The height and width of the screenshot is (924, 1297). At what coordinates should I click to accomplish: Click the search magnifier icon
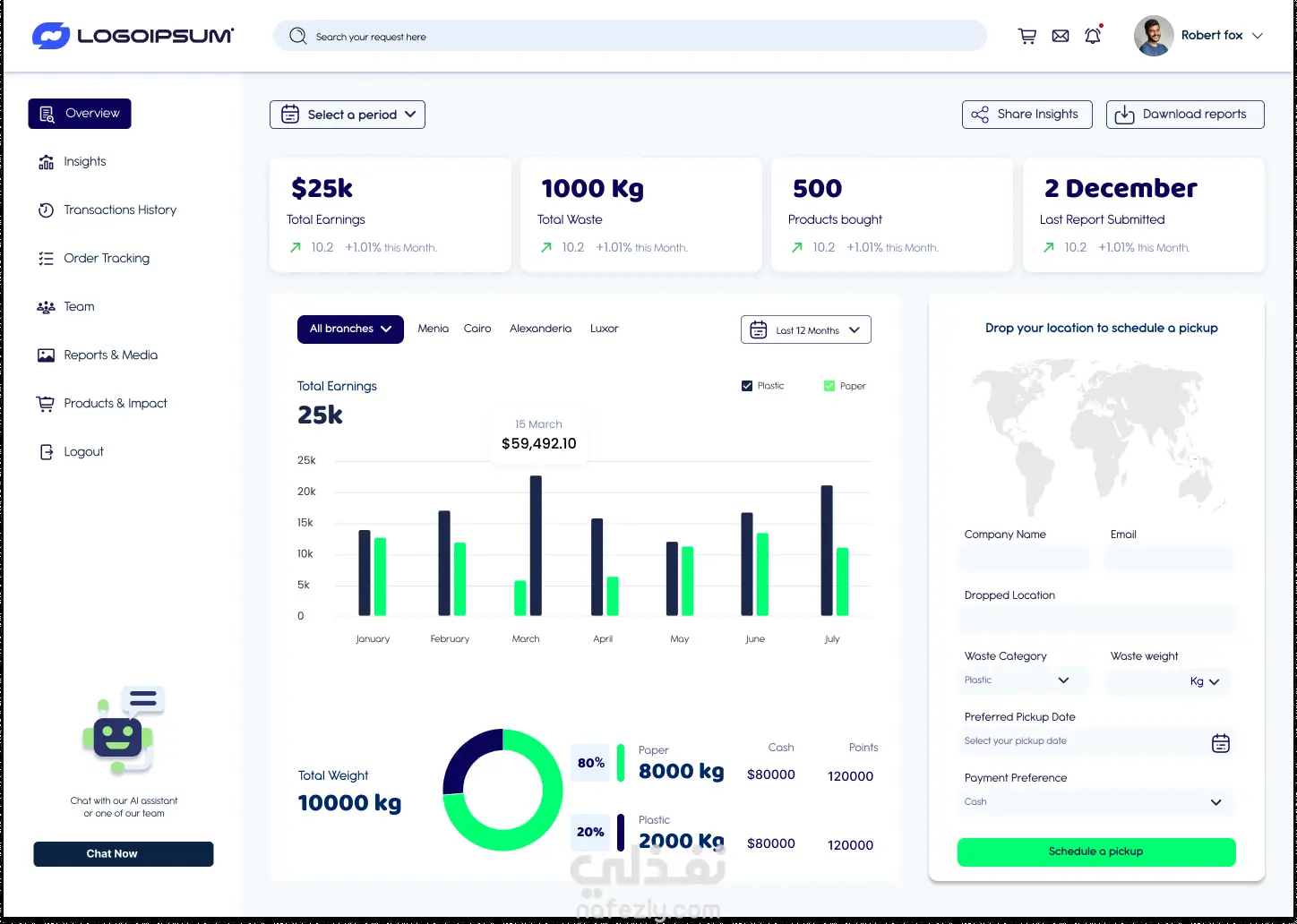click(298, 36)
